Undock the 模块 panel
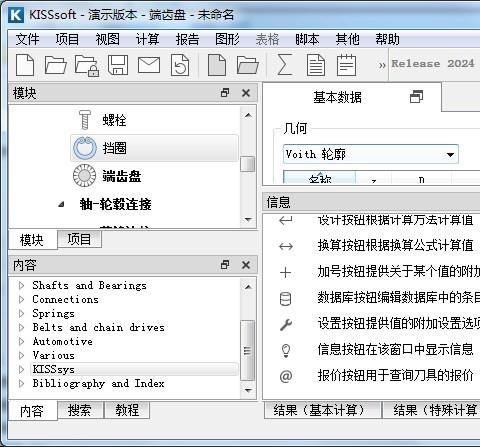This screenshot has width=480, height=447. [x=225, y=93]
